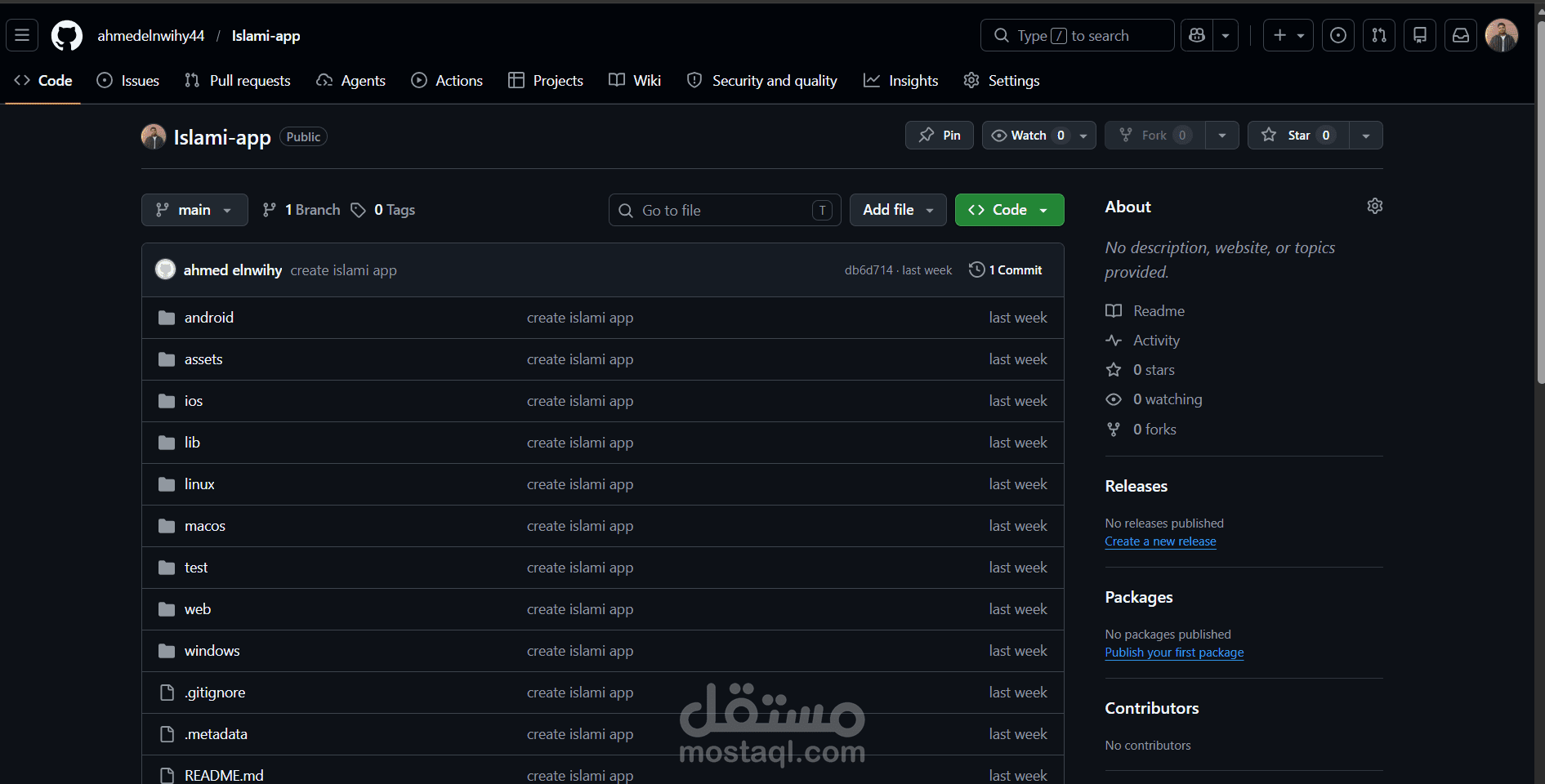Image resolution: width=1545 pixels, height=784 pixels.
Task: Click the eye icon beside 0 watching
Action: click(1114, 399)
